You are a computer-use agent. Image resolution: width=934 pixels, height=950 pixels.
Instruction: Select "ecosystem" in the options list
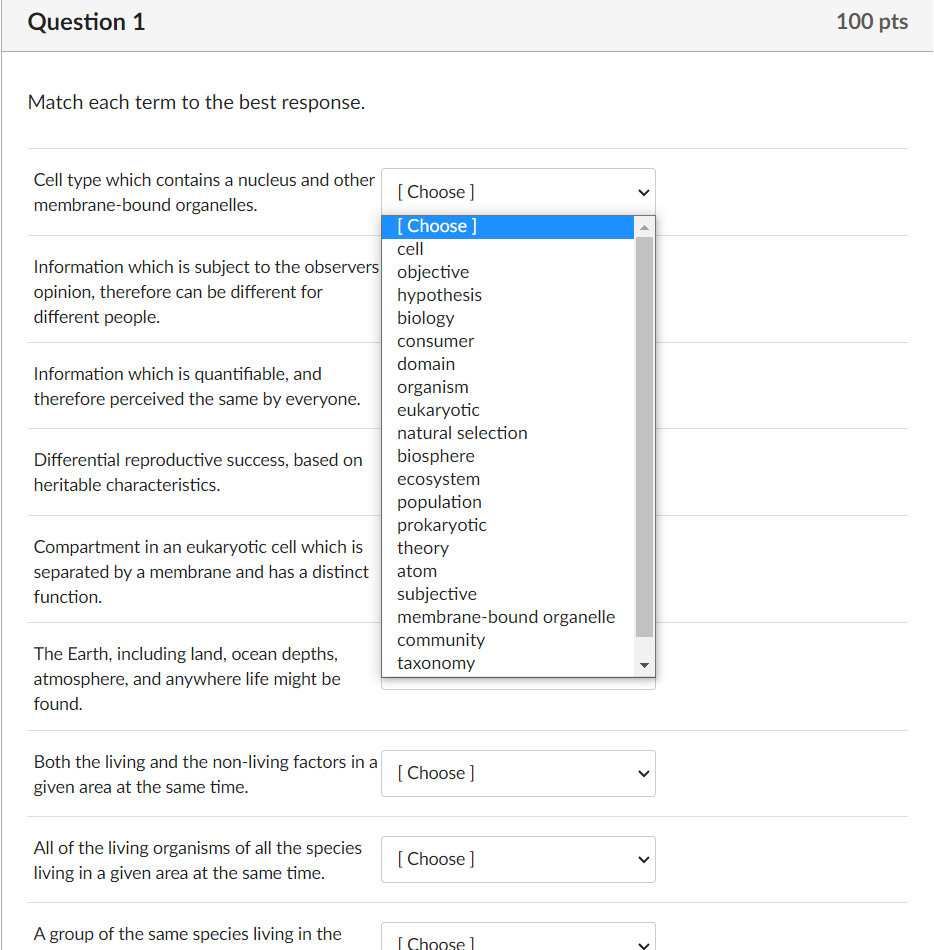(x=438, y=479)
